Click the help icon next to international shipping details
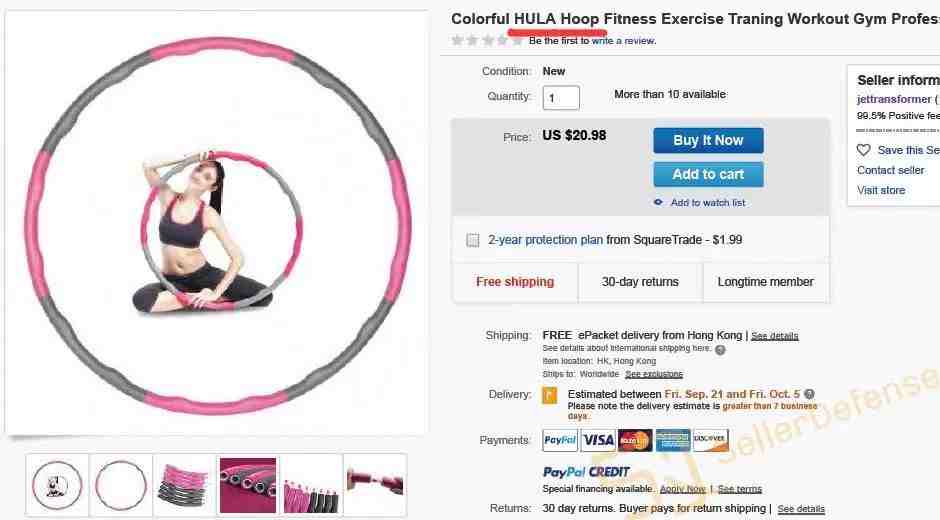The width and height of the screenshot is (940, 520). click(720, 350)
